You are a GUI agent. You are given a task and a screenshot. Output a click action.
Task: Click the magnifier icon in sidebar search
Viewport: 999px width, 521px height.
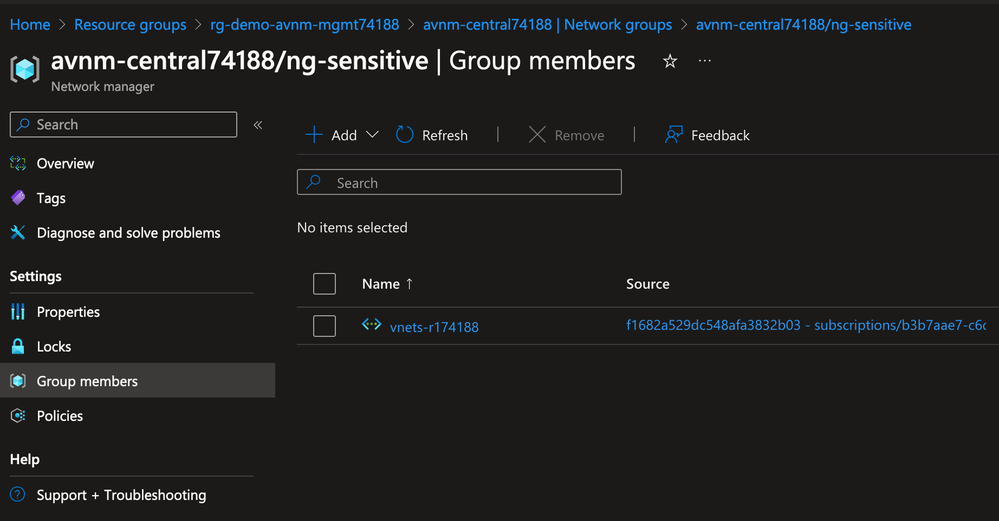click(x=23, y=124)
